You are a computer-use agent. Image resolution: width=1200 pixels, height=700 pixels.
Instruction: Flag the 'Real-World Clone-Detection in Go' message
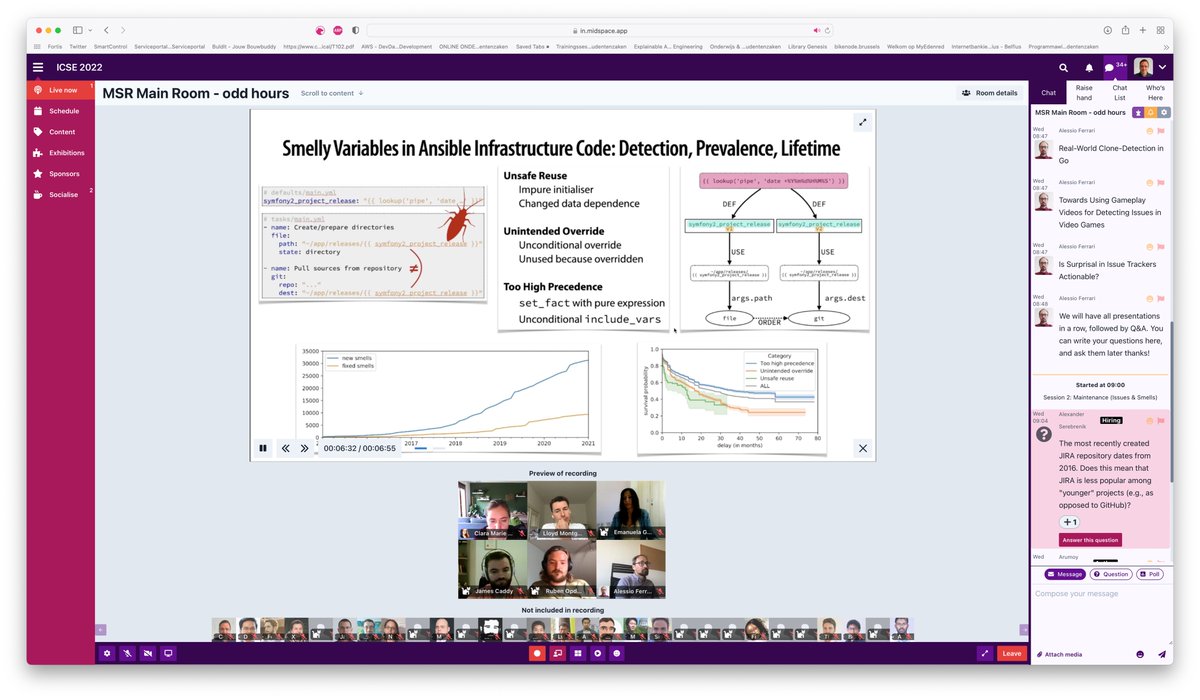[x=1162, y=131]
